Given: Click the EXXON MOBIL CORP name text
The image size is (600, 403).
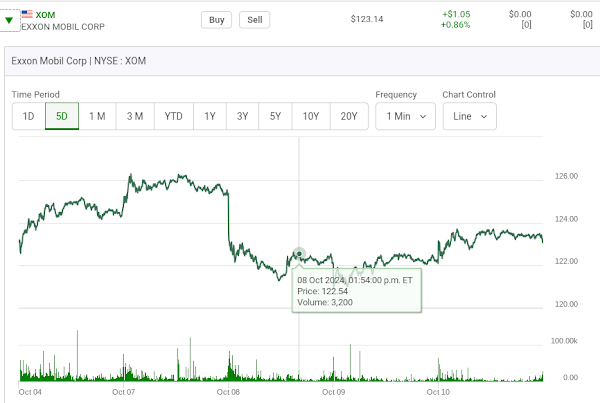Looking at the screenshot, I should [x=63, y=27].
